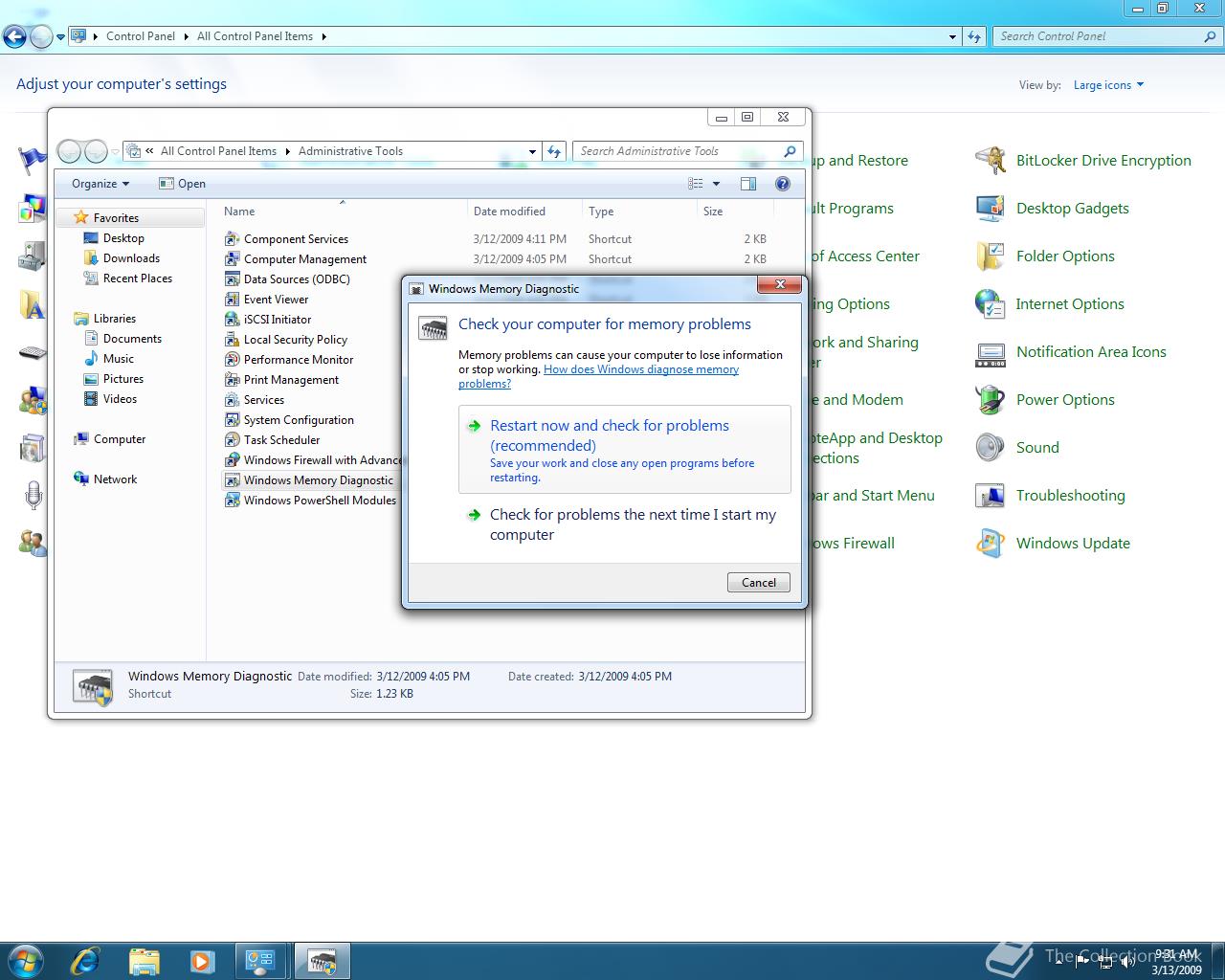Open Windows Update icon

(991, 543)
